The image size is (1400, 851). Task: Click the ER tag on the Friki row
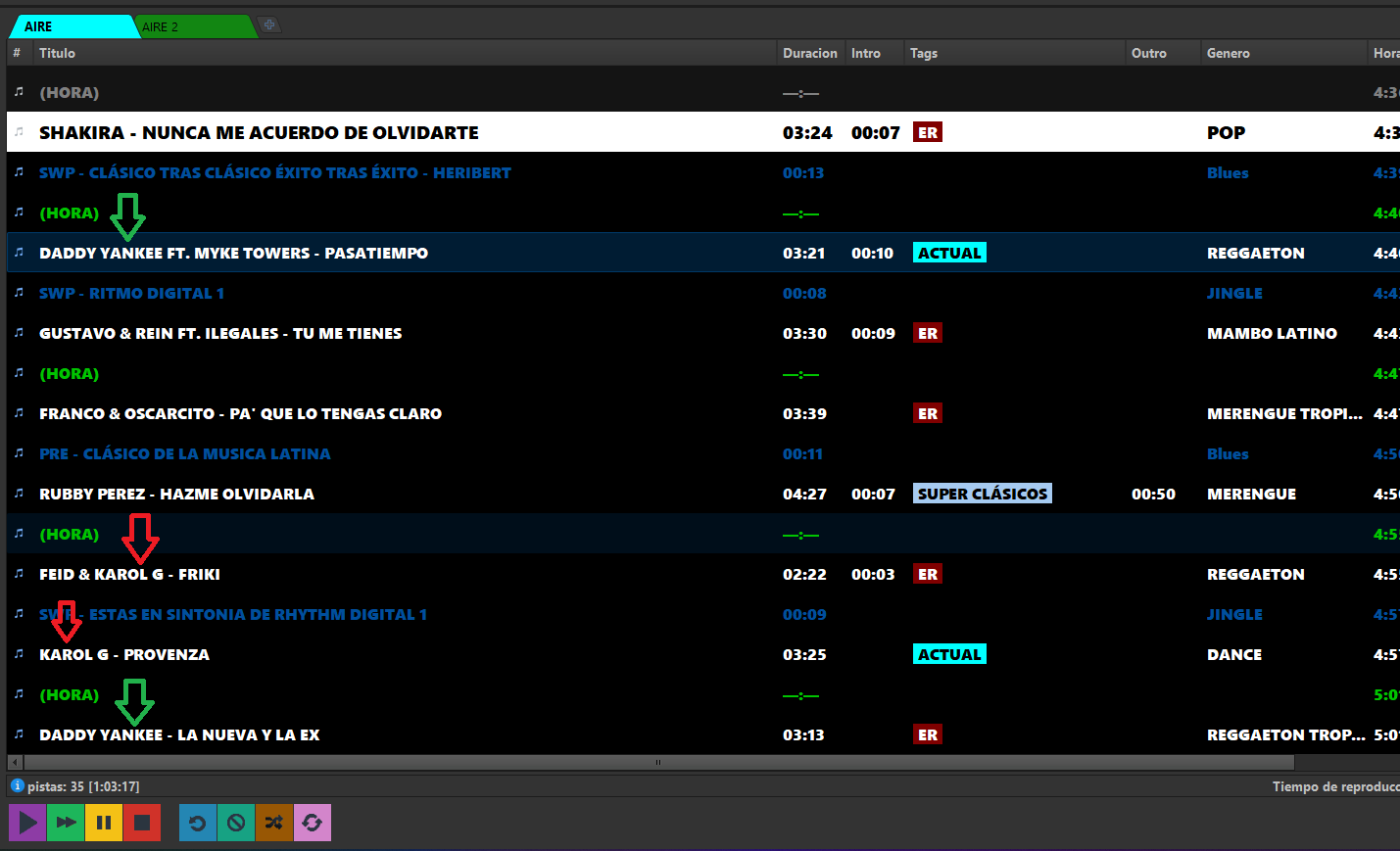tap(928, 574)
